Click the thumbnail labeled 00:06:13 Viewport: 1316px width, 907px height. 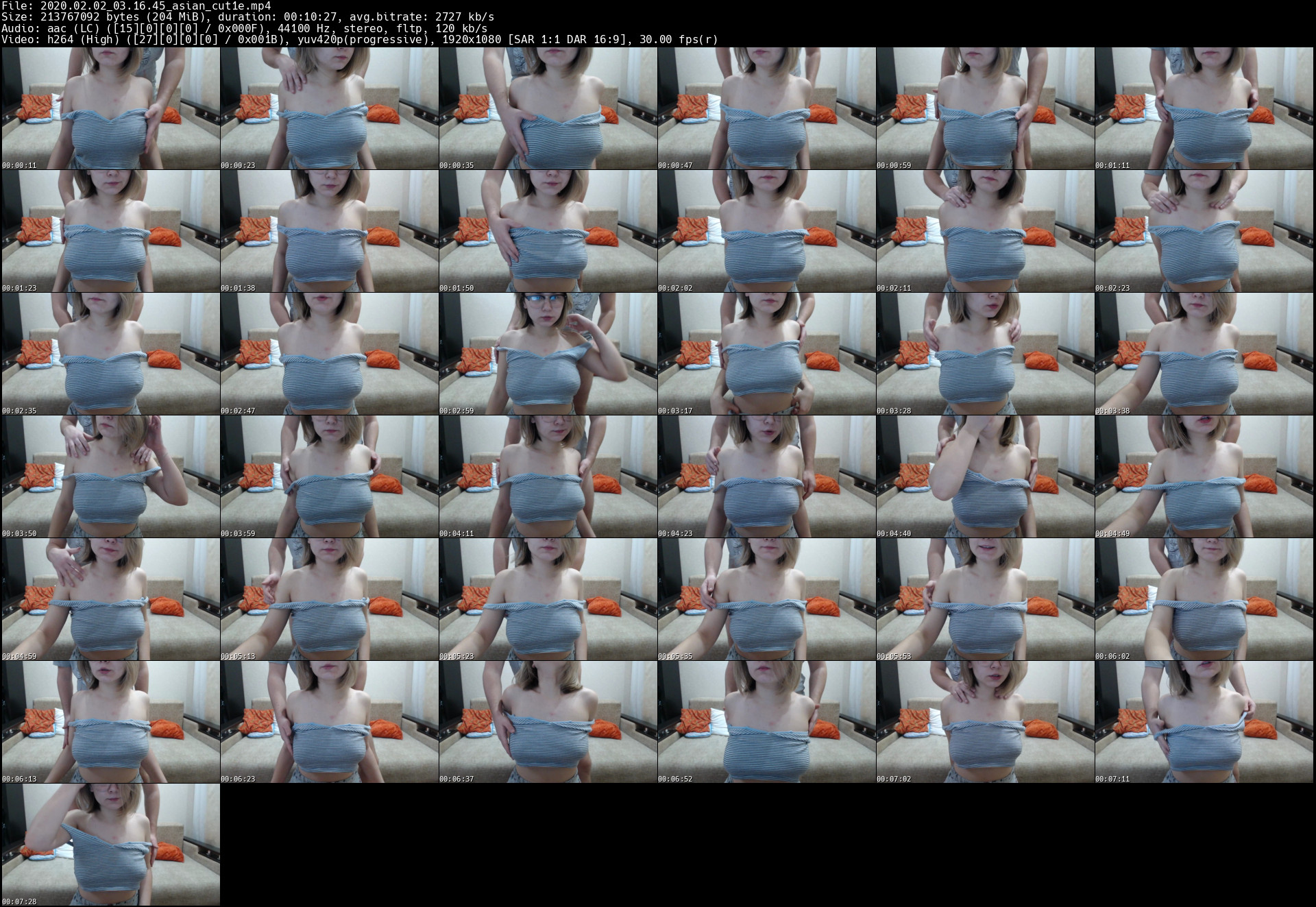[x=110, y=722]
